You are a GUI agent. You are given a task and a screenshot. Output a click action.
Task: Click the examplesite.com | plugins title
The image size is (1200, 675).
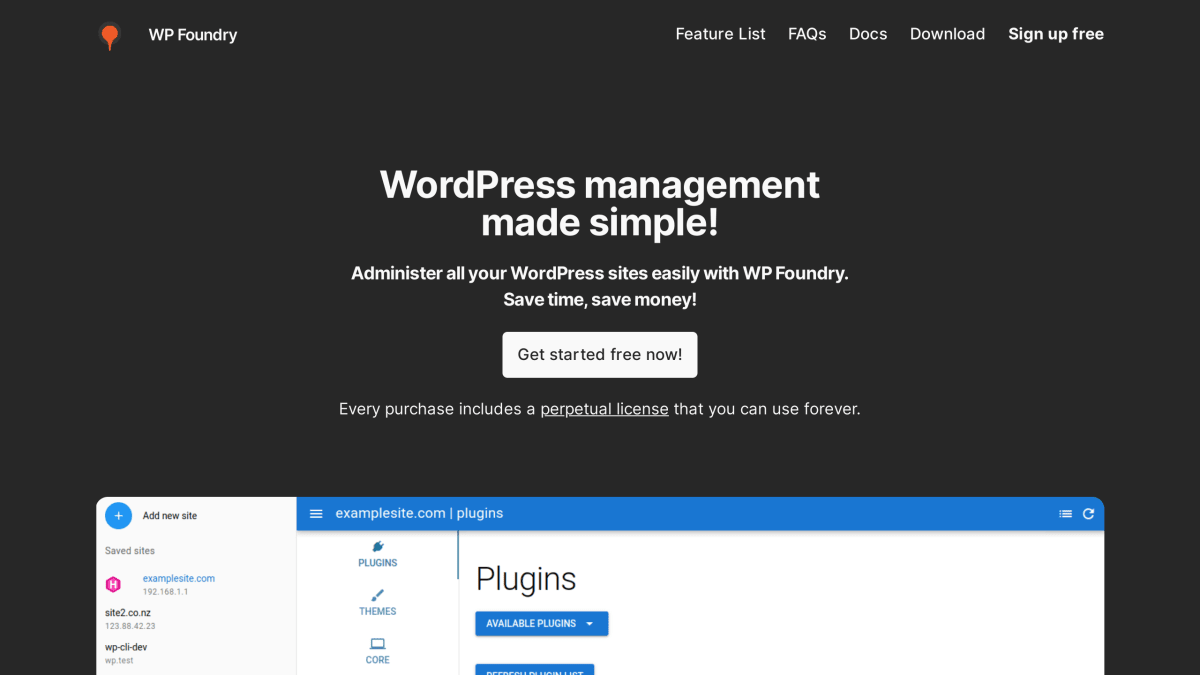[x=419, y=514]
